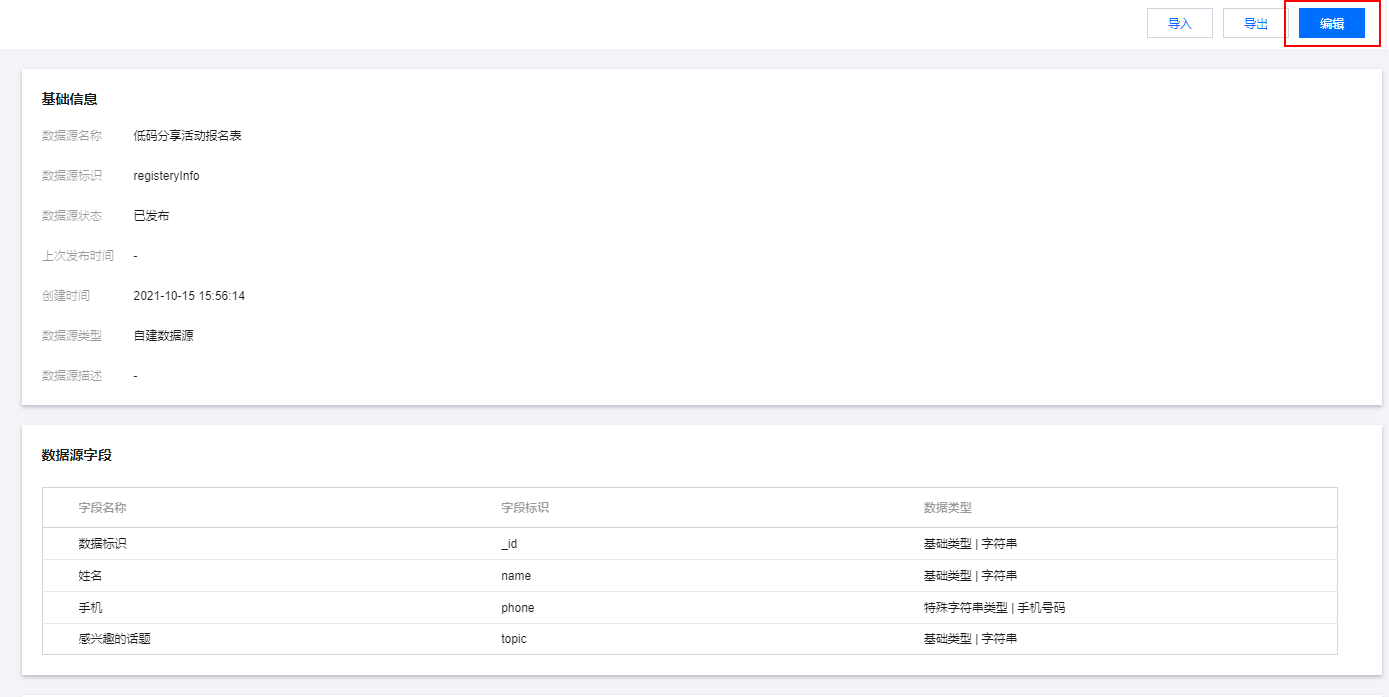Click the data source type 自建数据源
Screen dimensions: 1389x697
tap(163, 335)
